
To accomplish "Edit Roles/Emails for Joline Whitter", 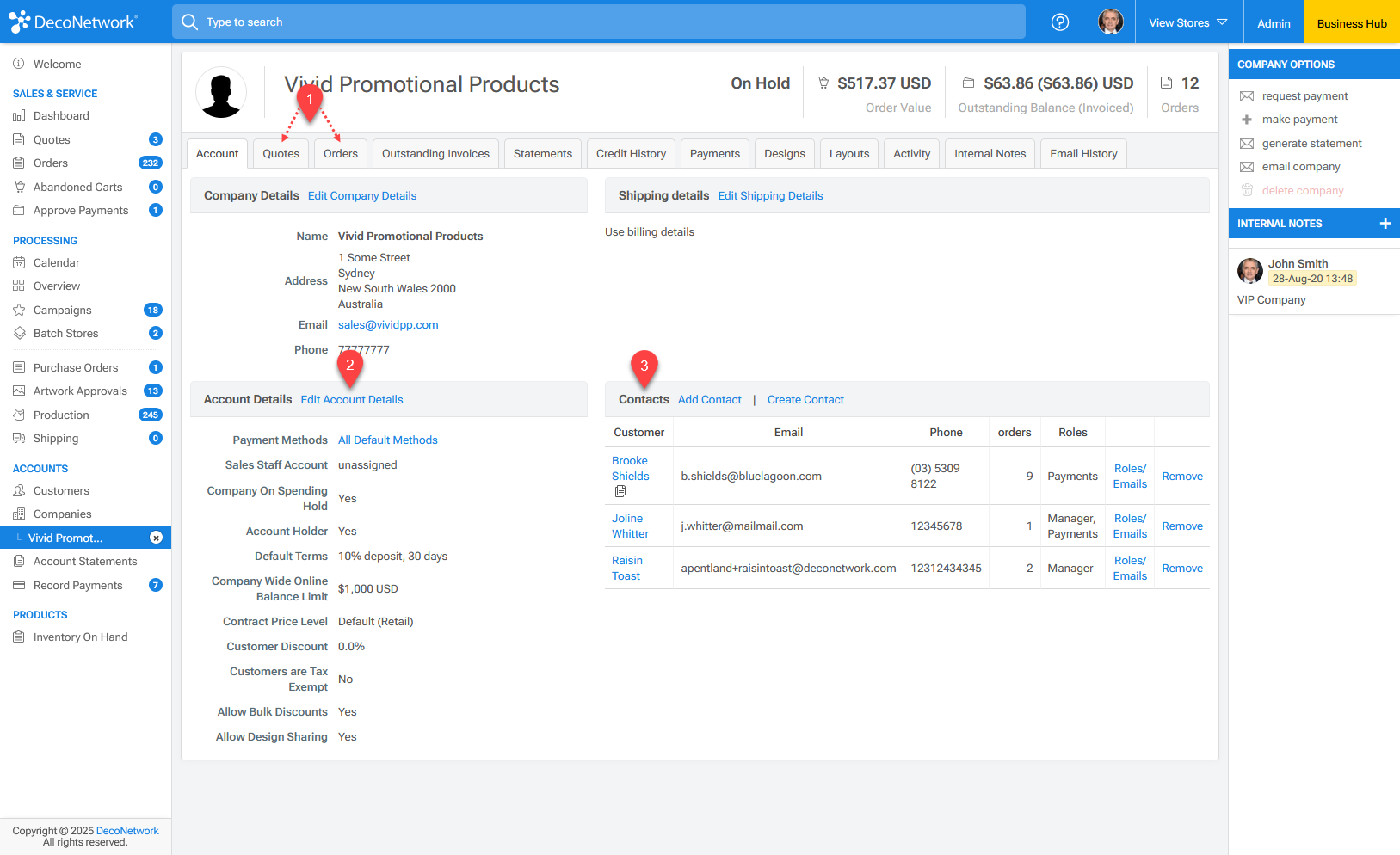I will tap(1130, 526).
